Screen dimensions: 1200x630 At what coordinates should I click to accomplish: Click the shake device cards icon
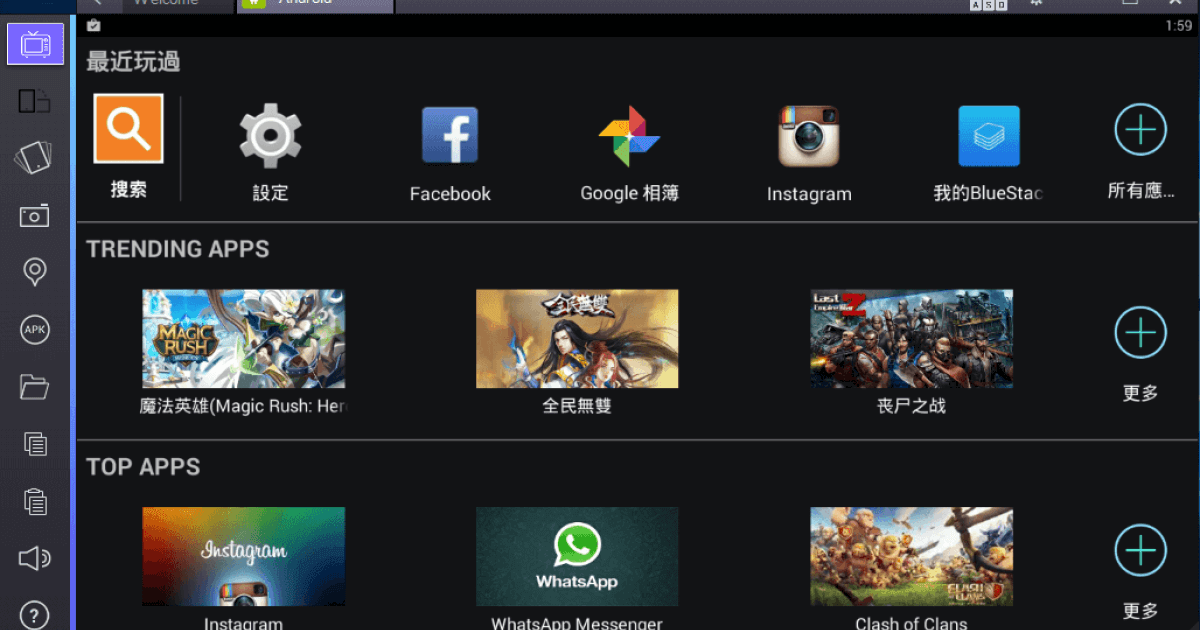pos(35,158)
